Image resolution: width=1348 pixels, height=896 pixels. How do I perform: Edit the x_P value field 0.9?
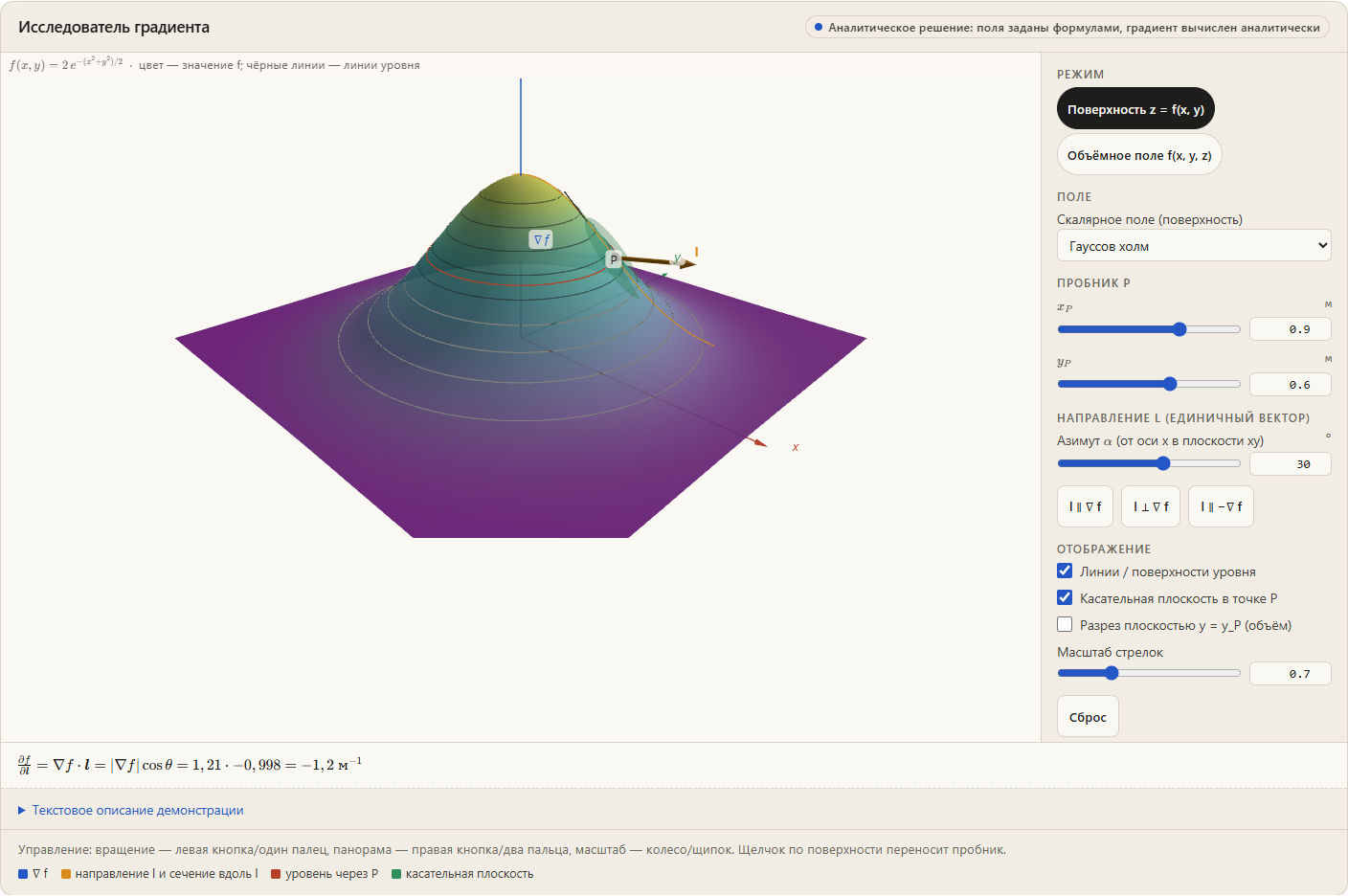click(x=1291, y=329)
